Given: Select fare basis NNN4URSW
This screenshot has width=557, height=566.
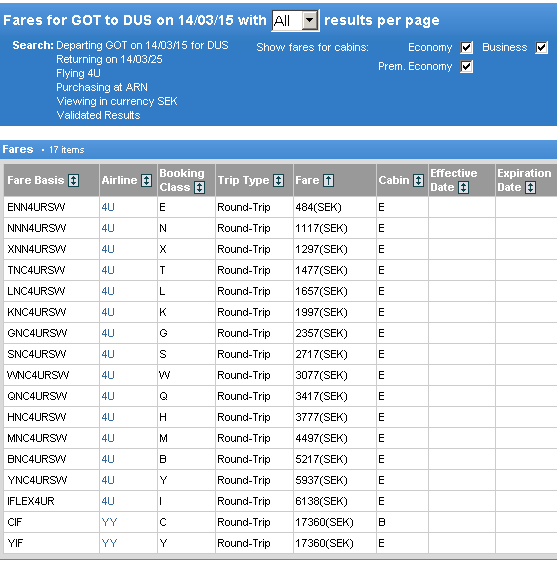Looking at the screenshot, I should 36,228.
